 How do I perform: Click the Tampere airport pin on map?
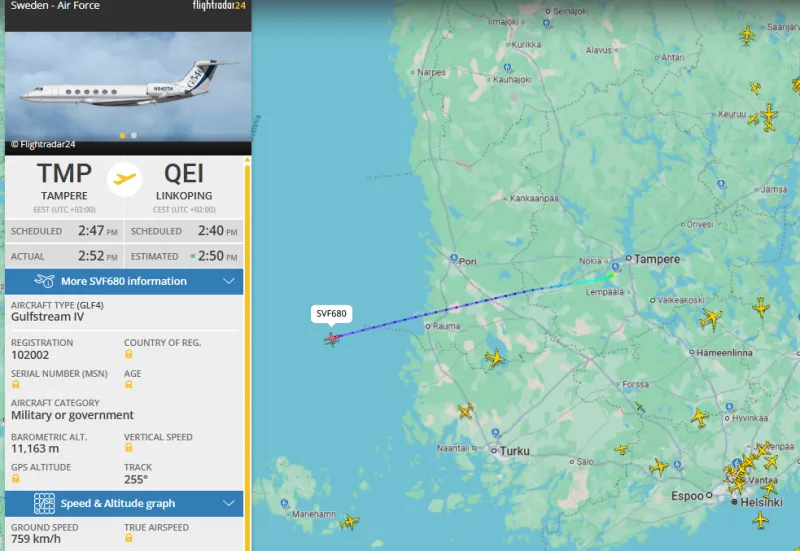pyautogui.click(x=615, y=267)
